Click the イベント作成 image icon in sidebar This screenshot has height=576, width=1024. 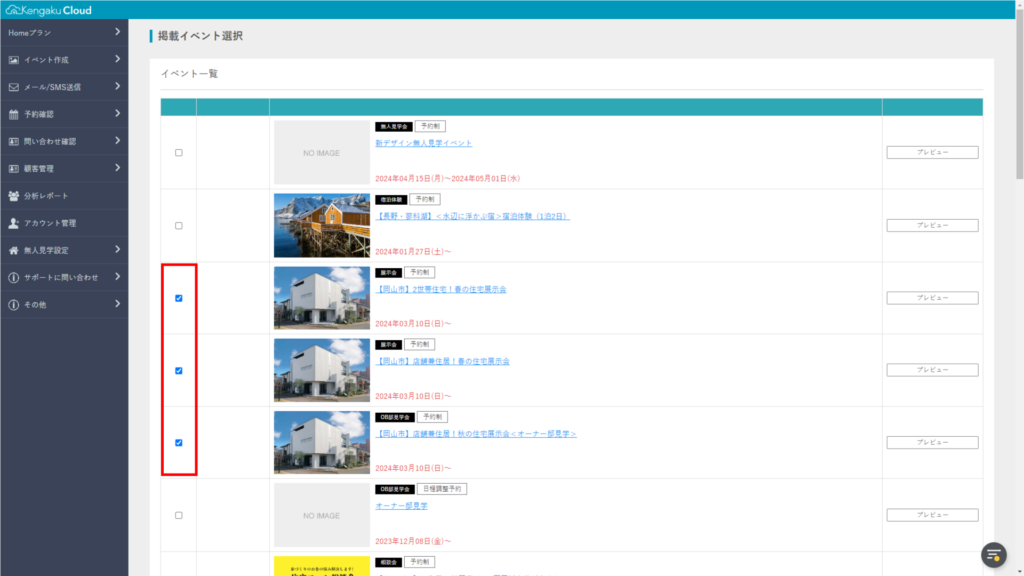pos(14,60)
